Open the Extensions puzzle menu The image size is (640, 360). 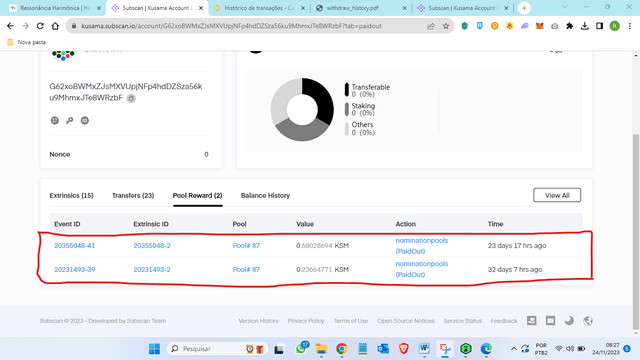(569, 26)
